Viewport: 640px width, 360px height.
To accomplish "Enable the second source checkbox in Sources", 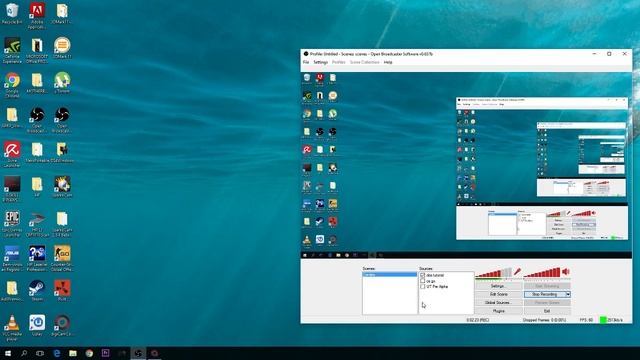I will point(422,281).
